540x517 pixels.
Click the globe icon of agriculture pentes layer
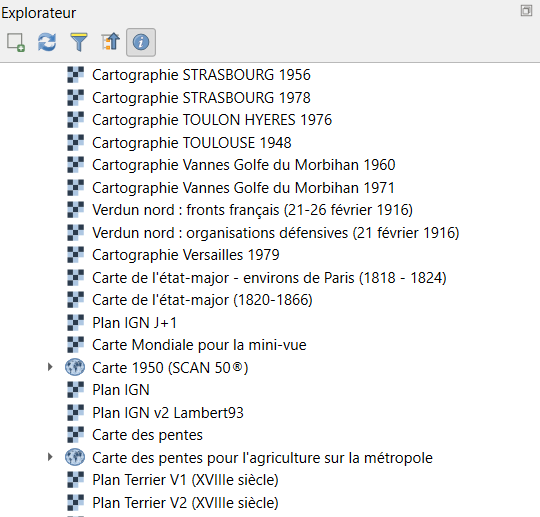(x=75, y=457)
